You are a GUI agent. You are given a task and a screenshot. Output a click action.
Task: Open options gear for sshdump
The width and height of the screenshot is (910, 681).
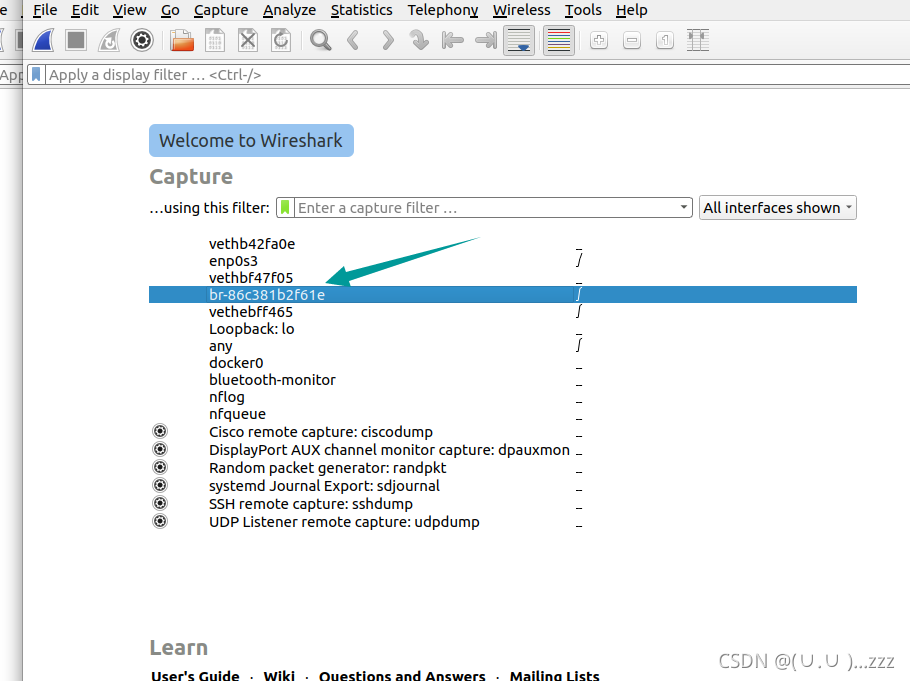[160, 503]
